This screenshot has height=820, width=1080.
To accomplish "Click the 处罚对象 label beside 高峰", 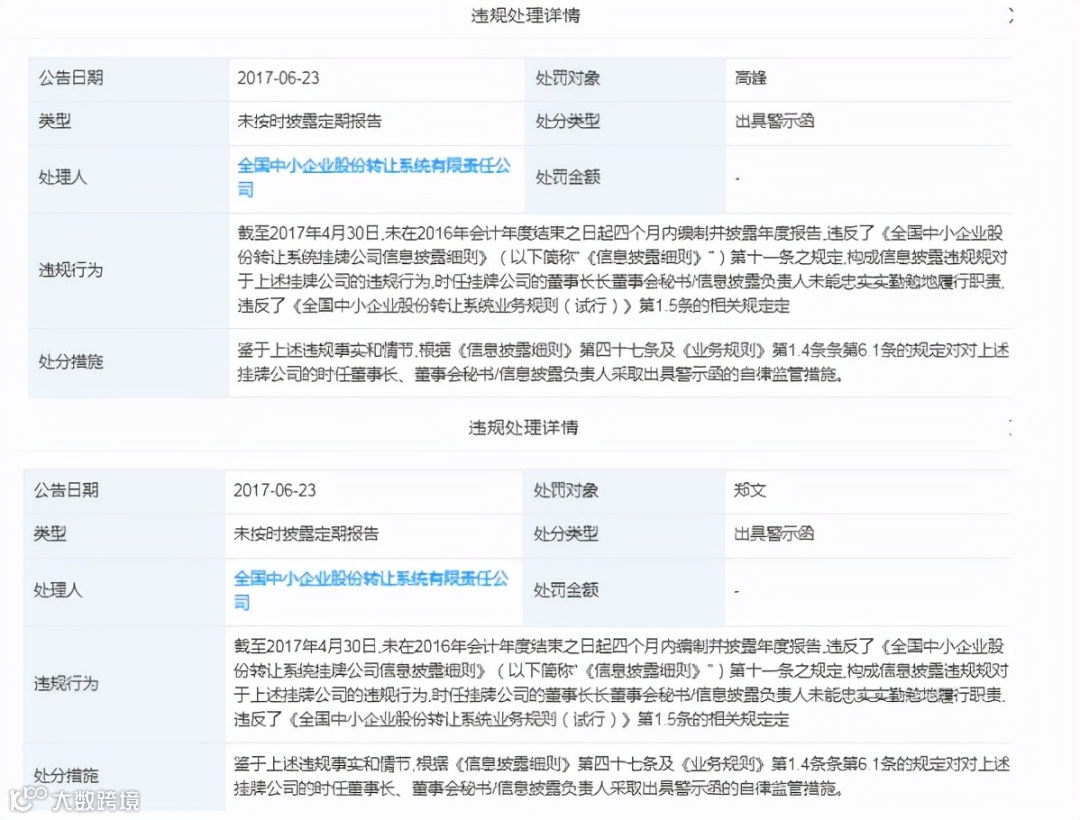I will coord(568,78).
